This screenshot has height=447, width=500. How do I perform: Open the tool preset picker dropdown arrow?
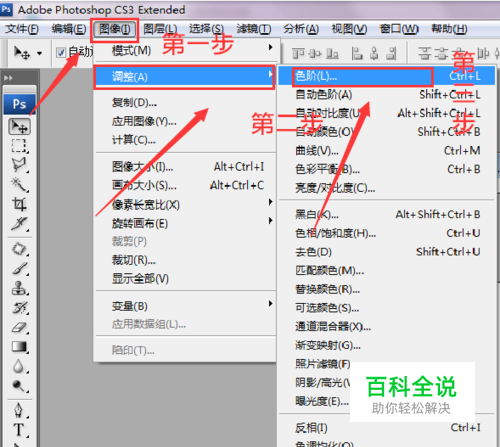point(40,53)
